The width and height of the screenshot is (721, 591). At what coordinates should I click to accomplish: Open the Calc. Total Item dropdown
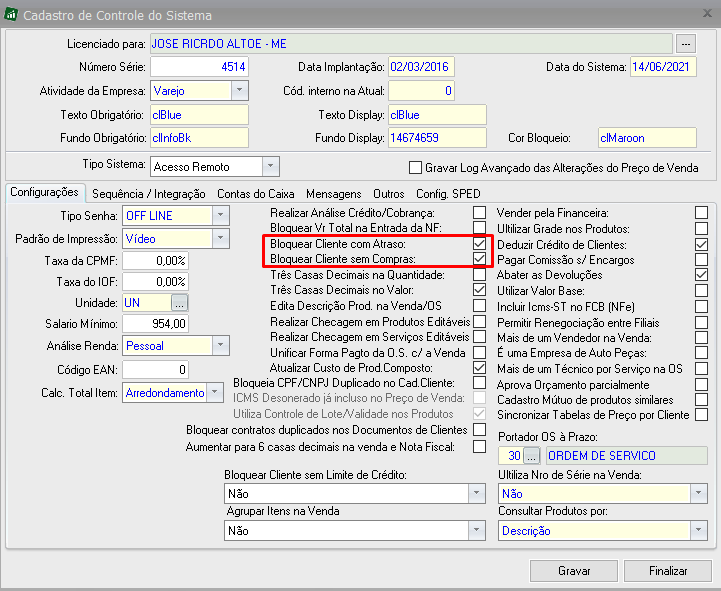[x=214, y=393]
